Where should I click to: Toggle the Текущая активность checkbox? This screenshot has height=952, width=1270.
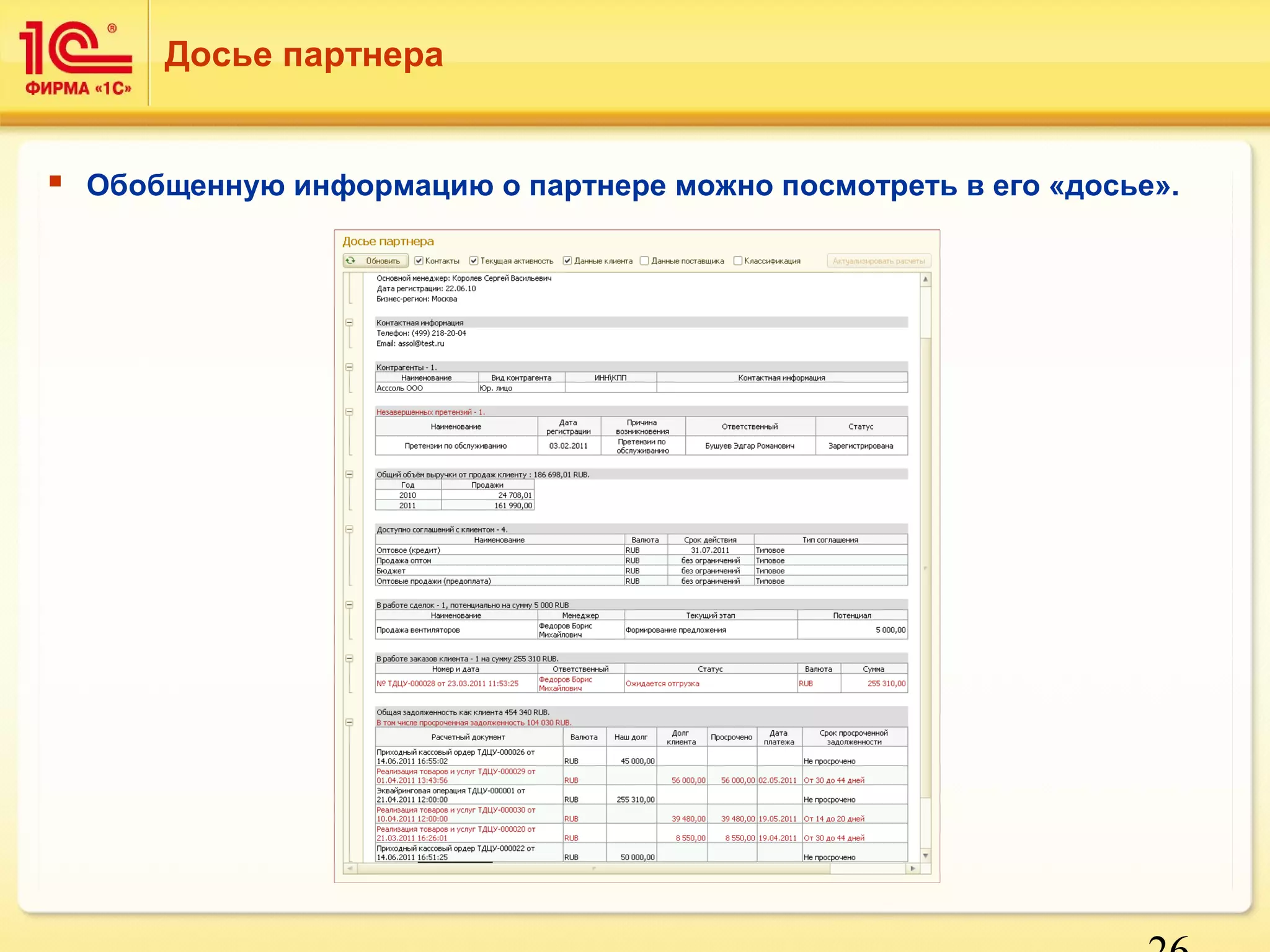[x=474, y=261]
